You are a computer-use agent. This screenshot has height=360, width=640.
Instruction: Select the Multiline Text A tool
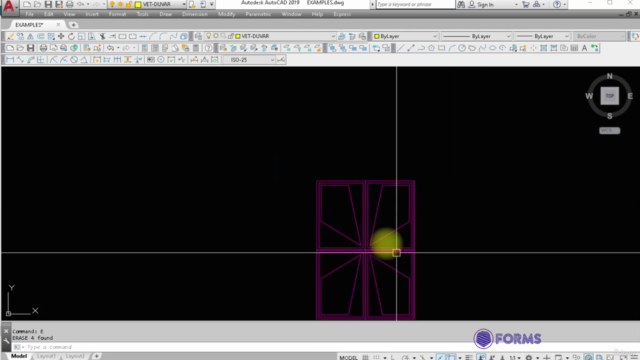584,48
